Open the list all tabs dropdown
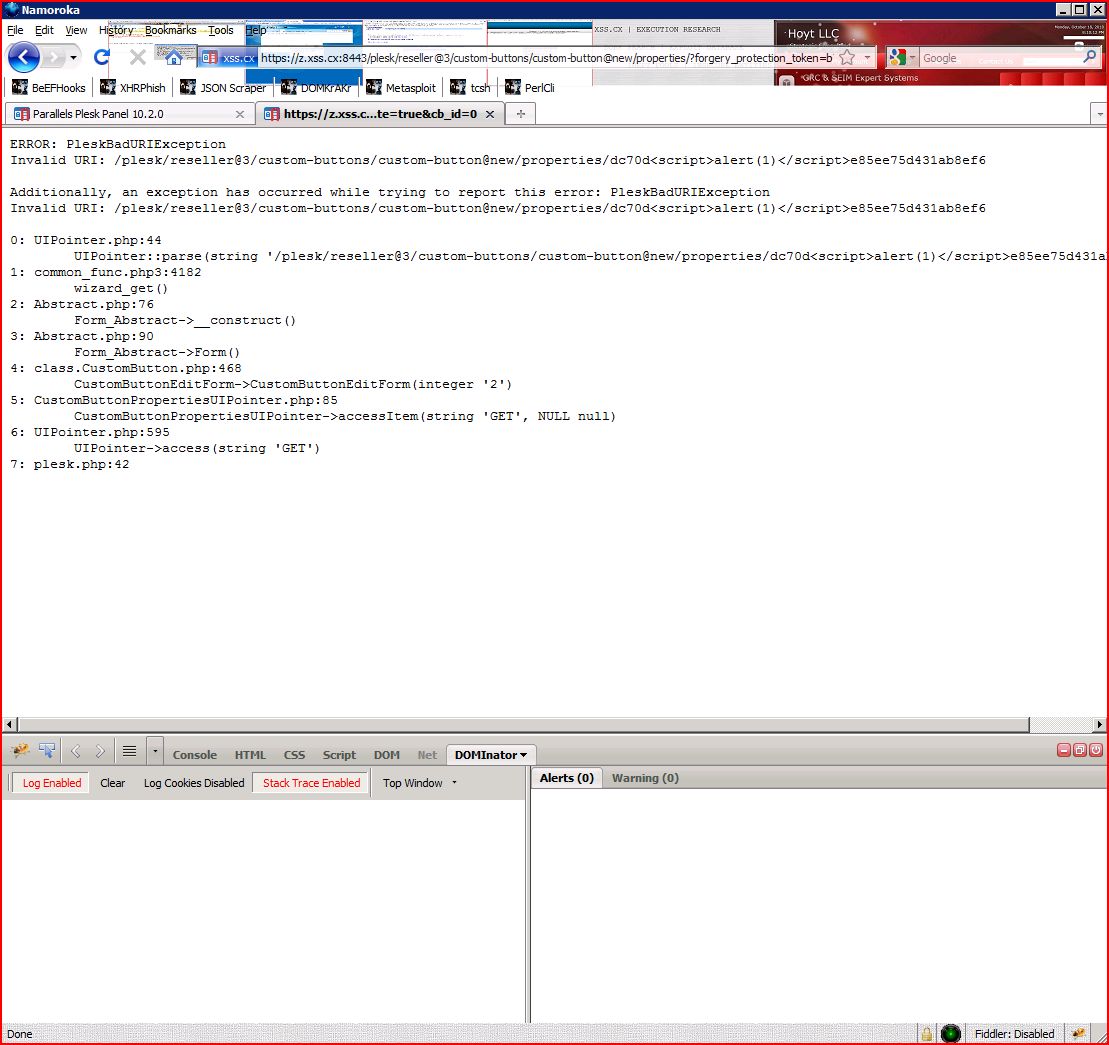This screenshot has width=1109, height=1045. click(x=1099, y=114)
